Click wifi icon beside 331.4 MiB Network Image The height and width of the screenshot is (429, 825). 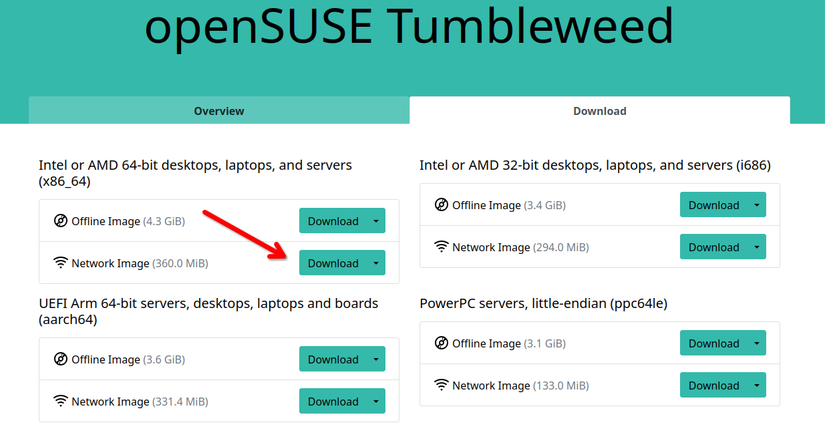[x=61, y=401]
